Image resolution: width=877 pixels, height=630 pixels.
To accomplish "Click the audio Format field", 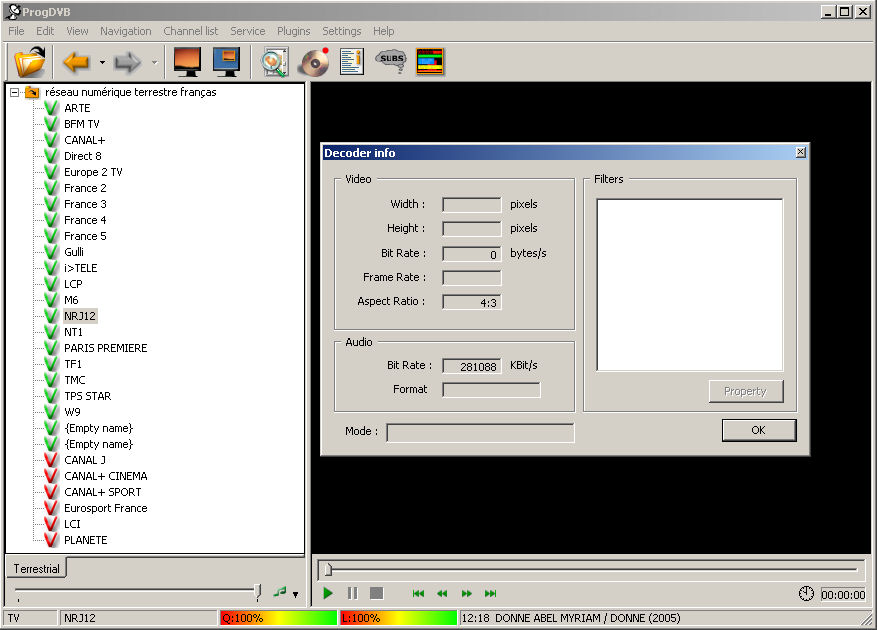I will 492,390.
